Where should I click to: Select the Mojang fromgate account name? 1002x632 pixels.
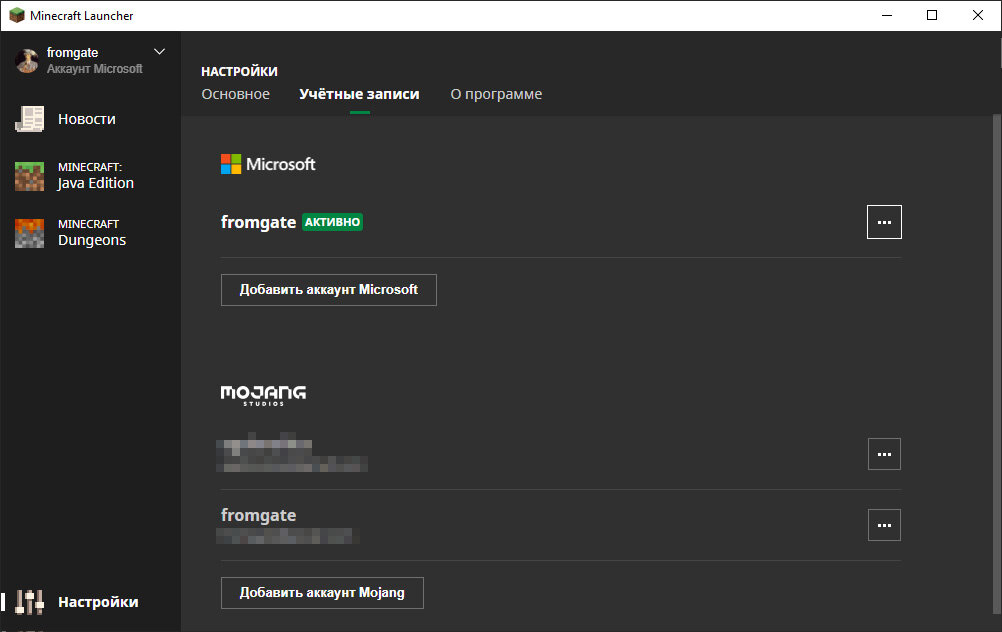pyautogui.click(x=258, y=515)
